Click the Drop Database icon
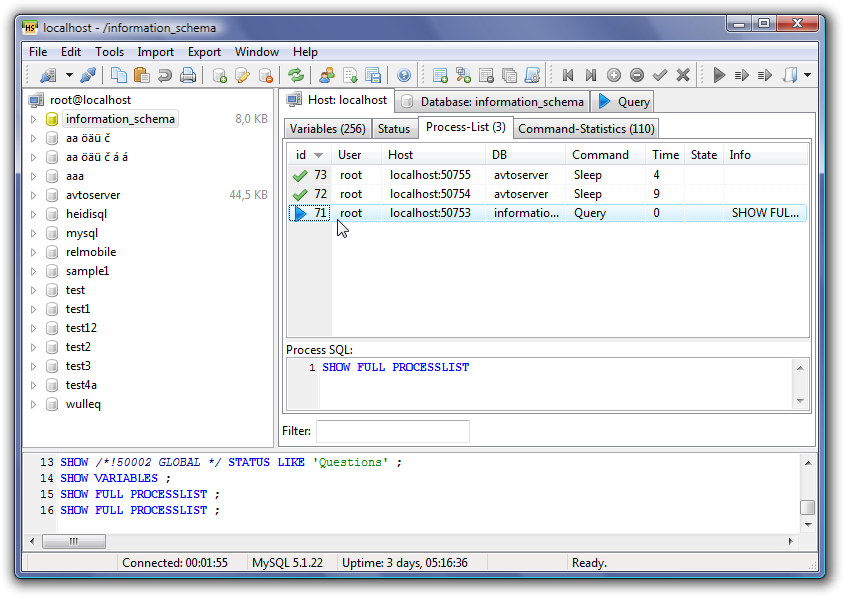Screen dimensions: 844x597 pos(265,75)
